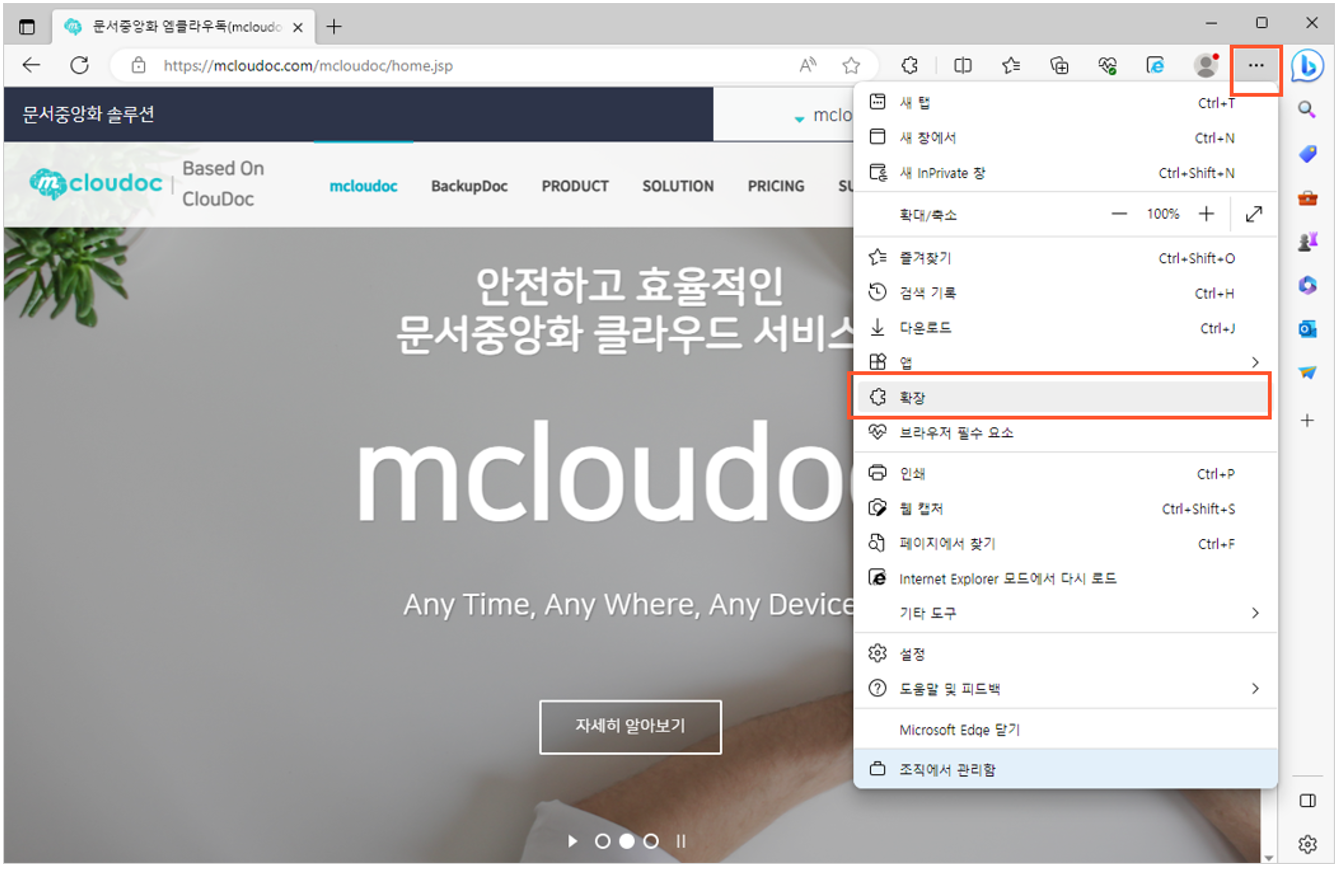Open the sidebar shopping tag icon
Screen dimensions: 1340x870
[x=1307, y=154]
